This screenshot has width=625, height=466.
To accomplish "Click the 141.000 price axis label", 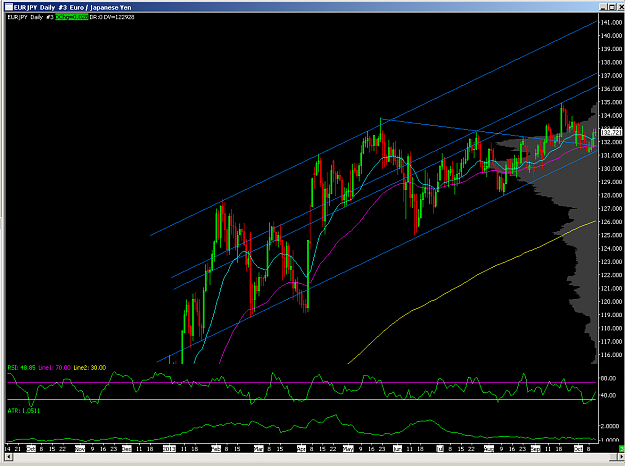I will pos(612,22).
